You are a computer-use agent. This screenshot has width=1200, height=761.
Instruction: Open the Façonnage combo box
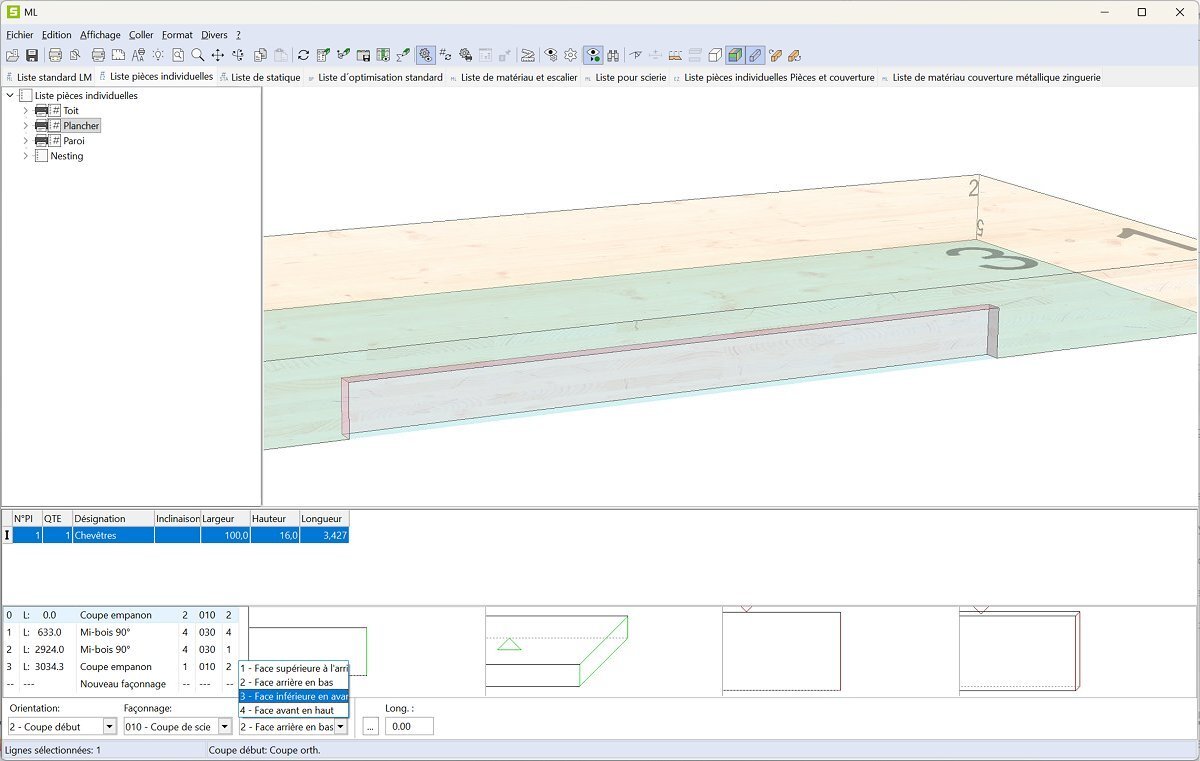(224, 727)
